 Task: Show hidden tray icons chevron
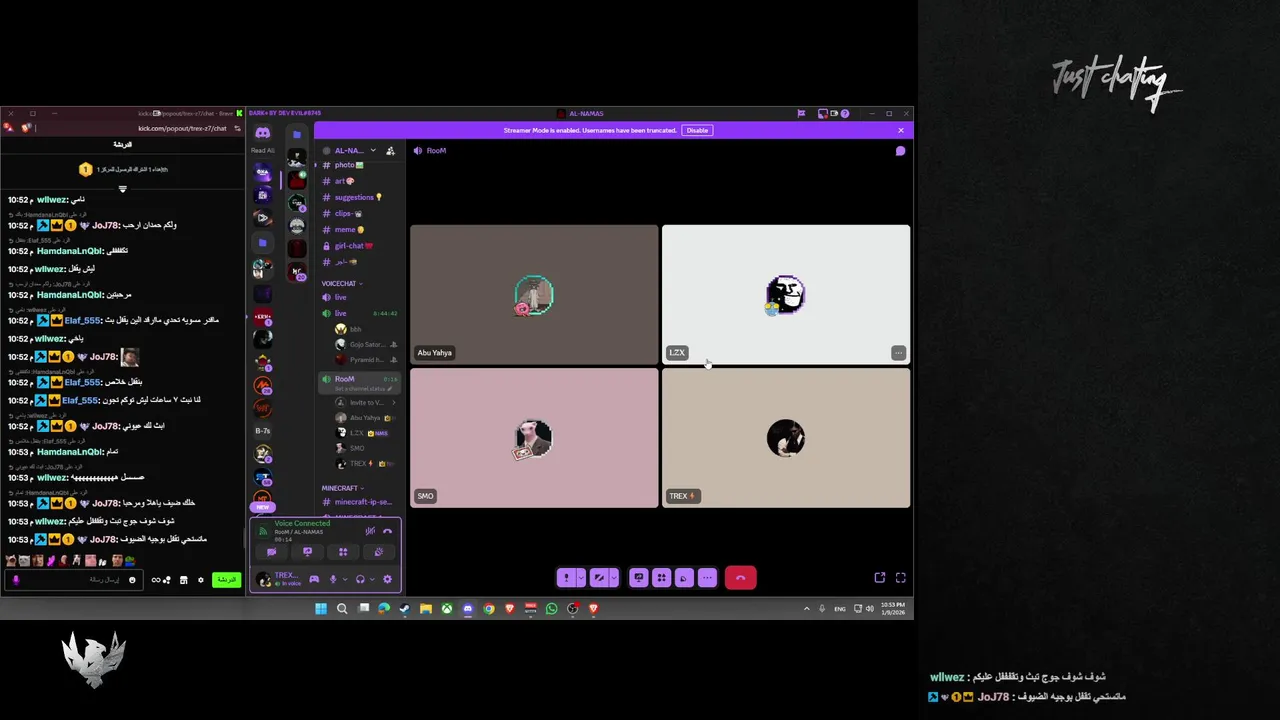tap(806, 608)
